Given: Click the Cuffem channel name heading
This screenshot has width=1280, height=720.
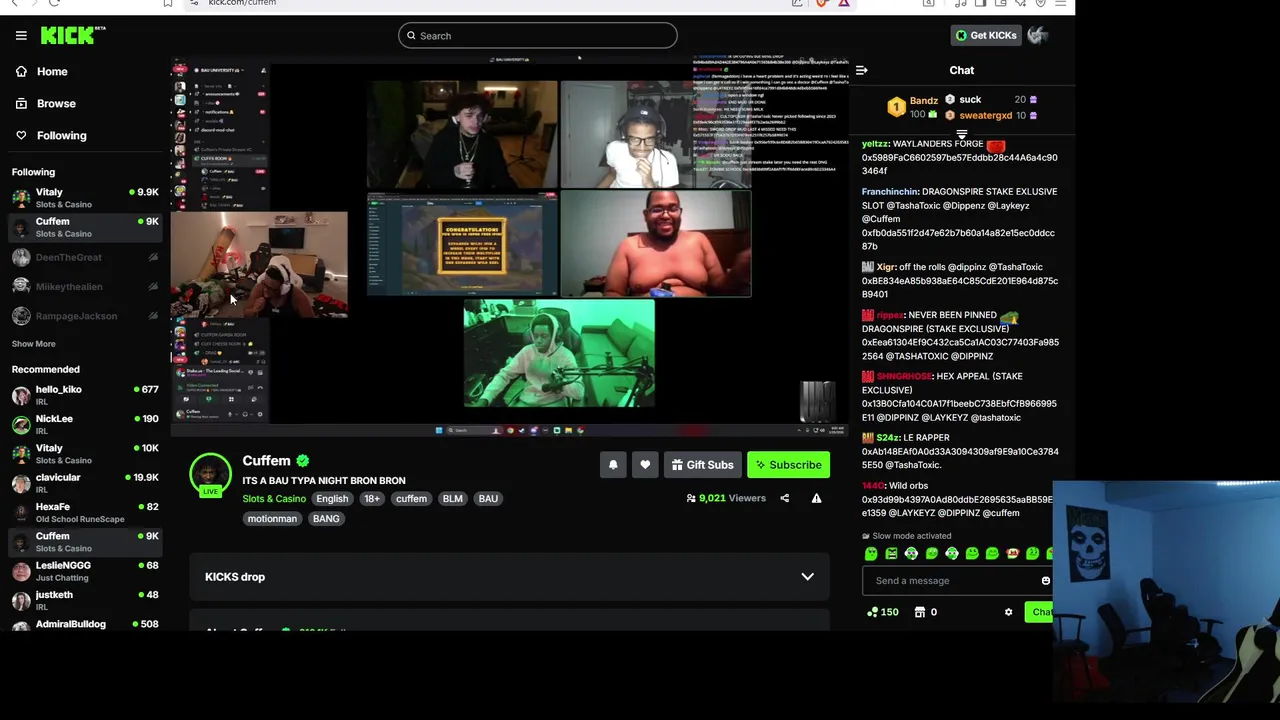Looking at the screenshot, I should [x=266, y=461].
